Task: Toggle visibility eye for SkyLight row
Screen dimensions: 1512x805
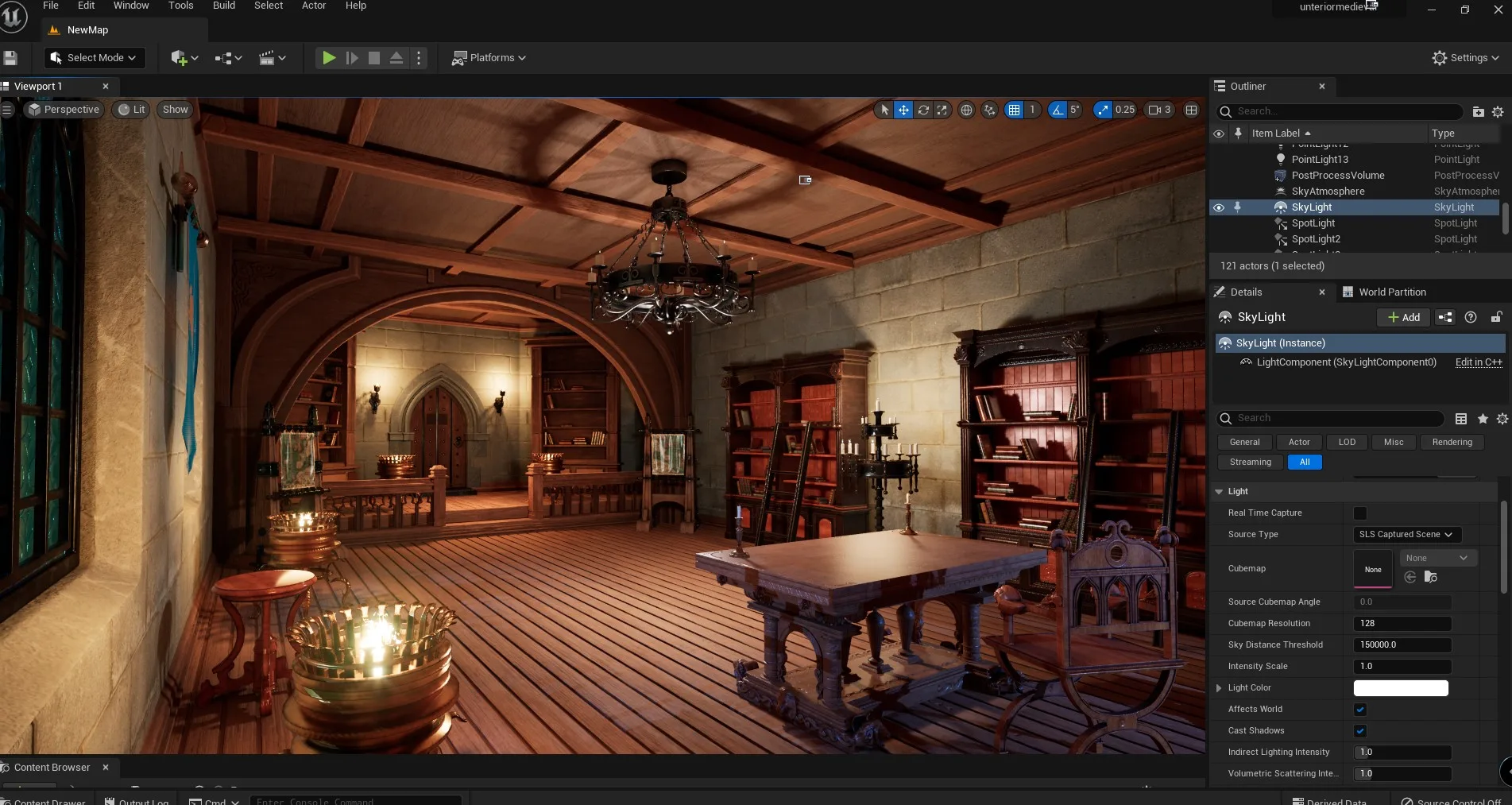Action: [x=1219, y=207]
